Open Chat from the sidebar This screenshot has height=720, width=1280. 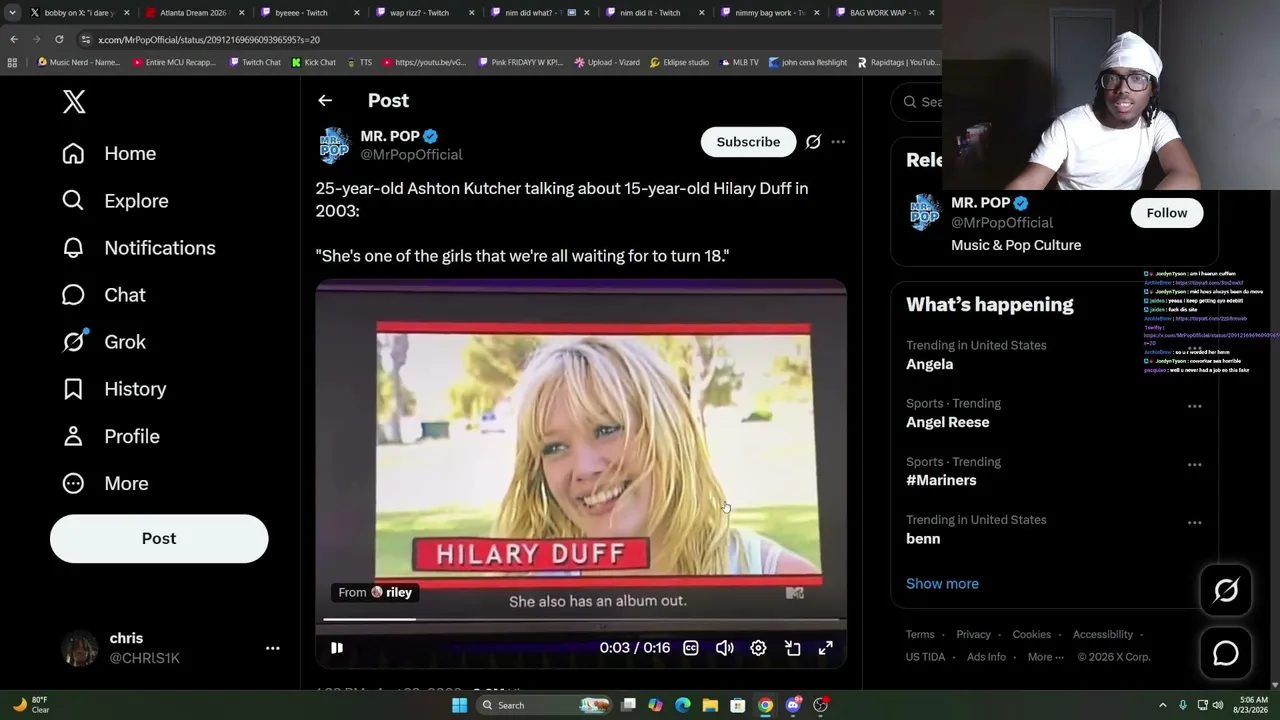click(103, 294)
